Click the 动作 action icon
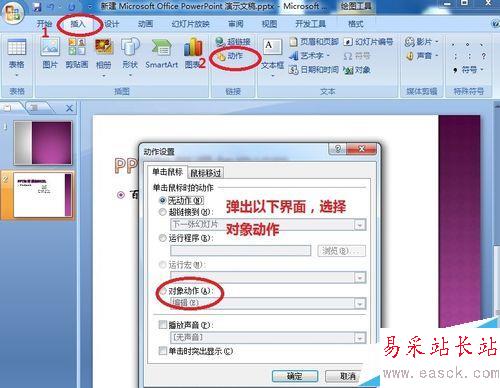 click(230, 56)
